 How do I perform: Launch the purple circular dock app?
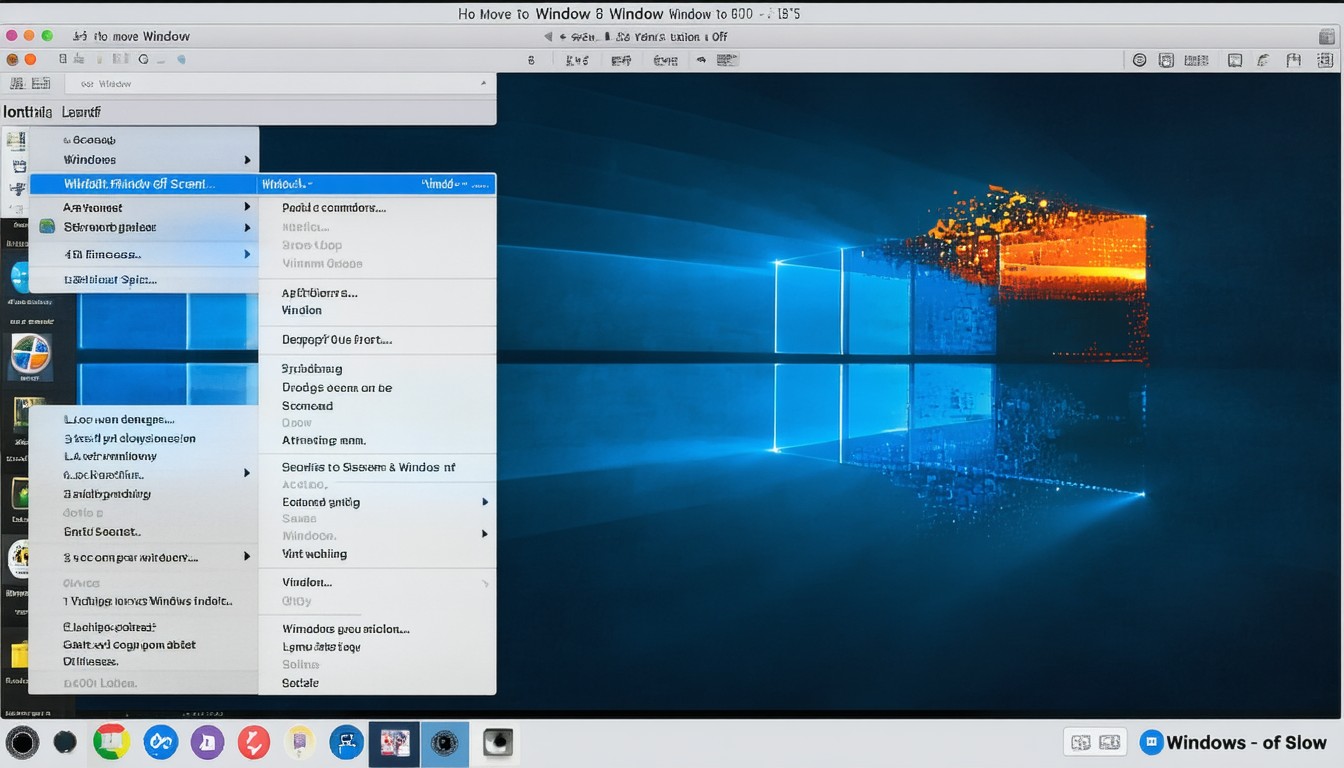click(x=207, y=742)
